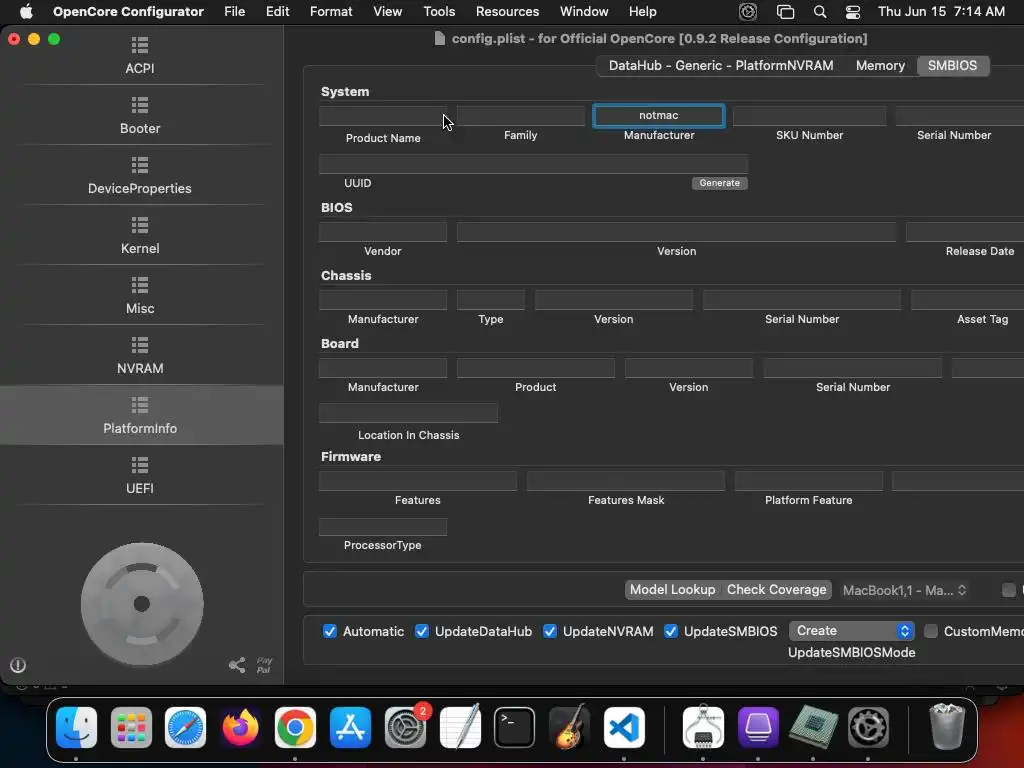Click the Chassis Type field
Screen dimensions: 1024x768
click(x=490, y=300)
